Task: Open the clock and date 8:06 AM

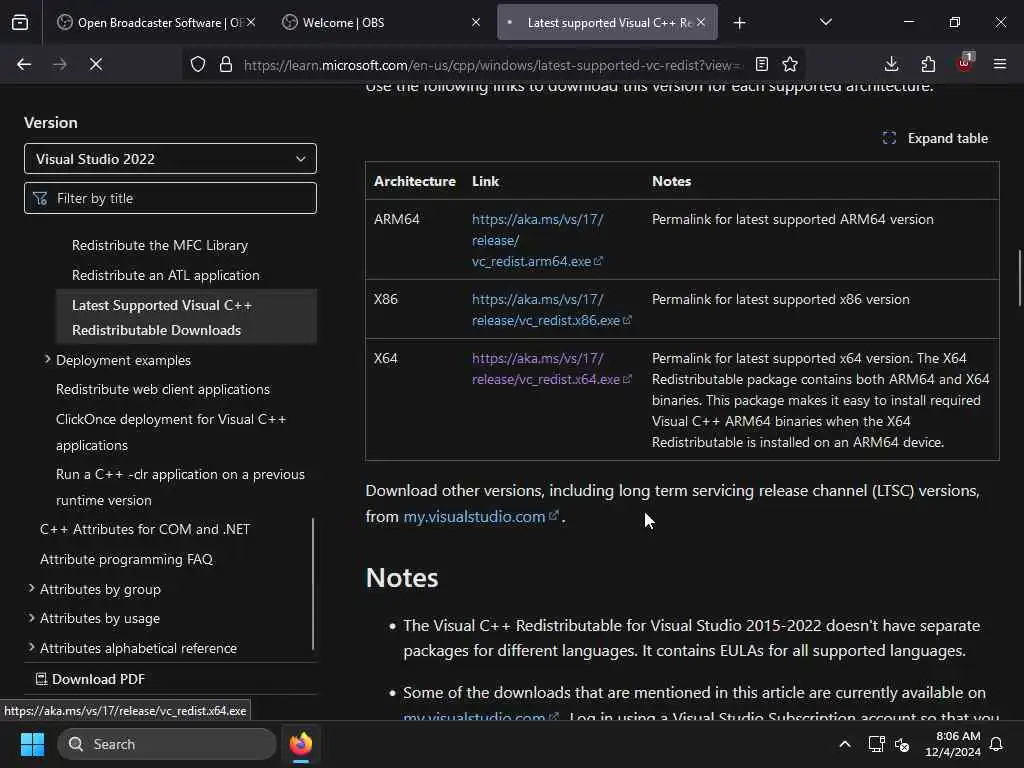Action: click(x=953, y=744)
